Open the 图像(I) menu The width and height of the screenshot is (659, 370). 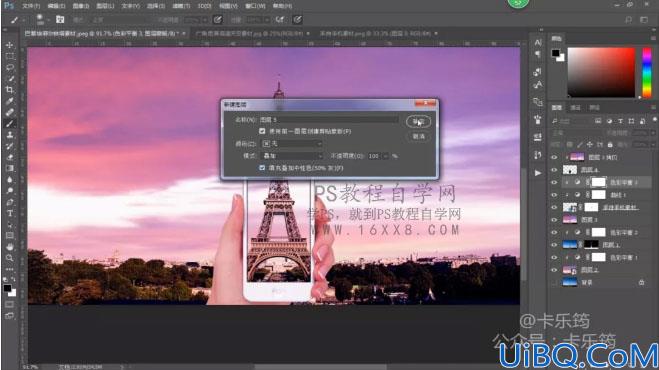click(81, 6)
